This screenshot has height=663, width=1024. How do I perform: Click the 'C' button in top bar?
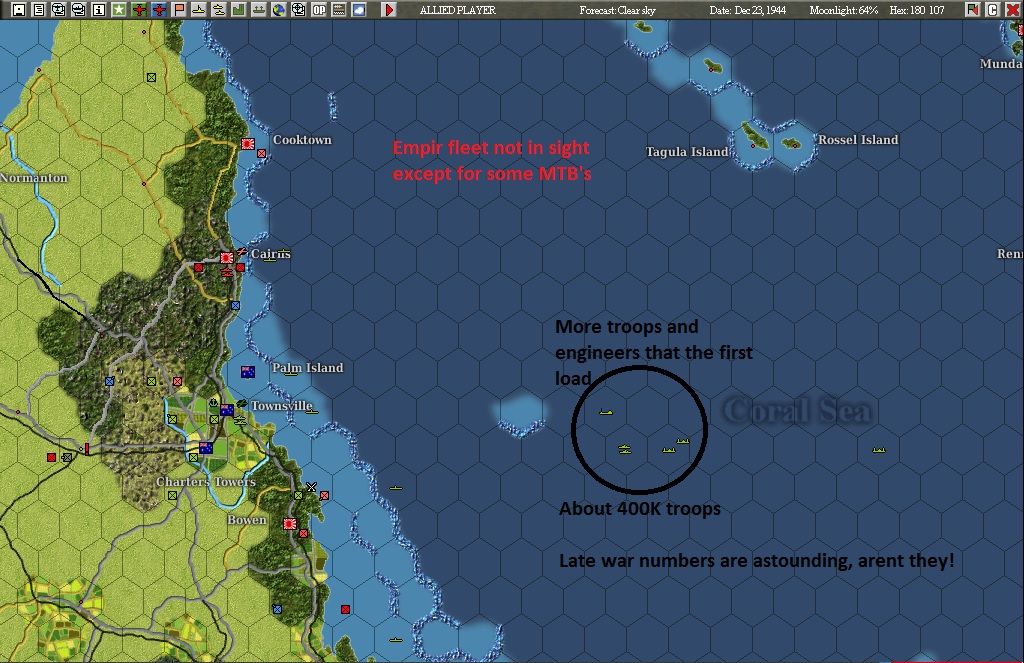click(992, 10)
